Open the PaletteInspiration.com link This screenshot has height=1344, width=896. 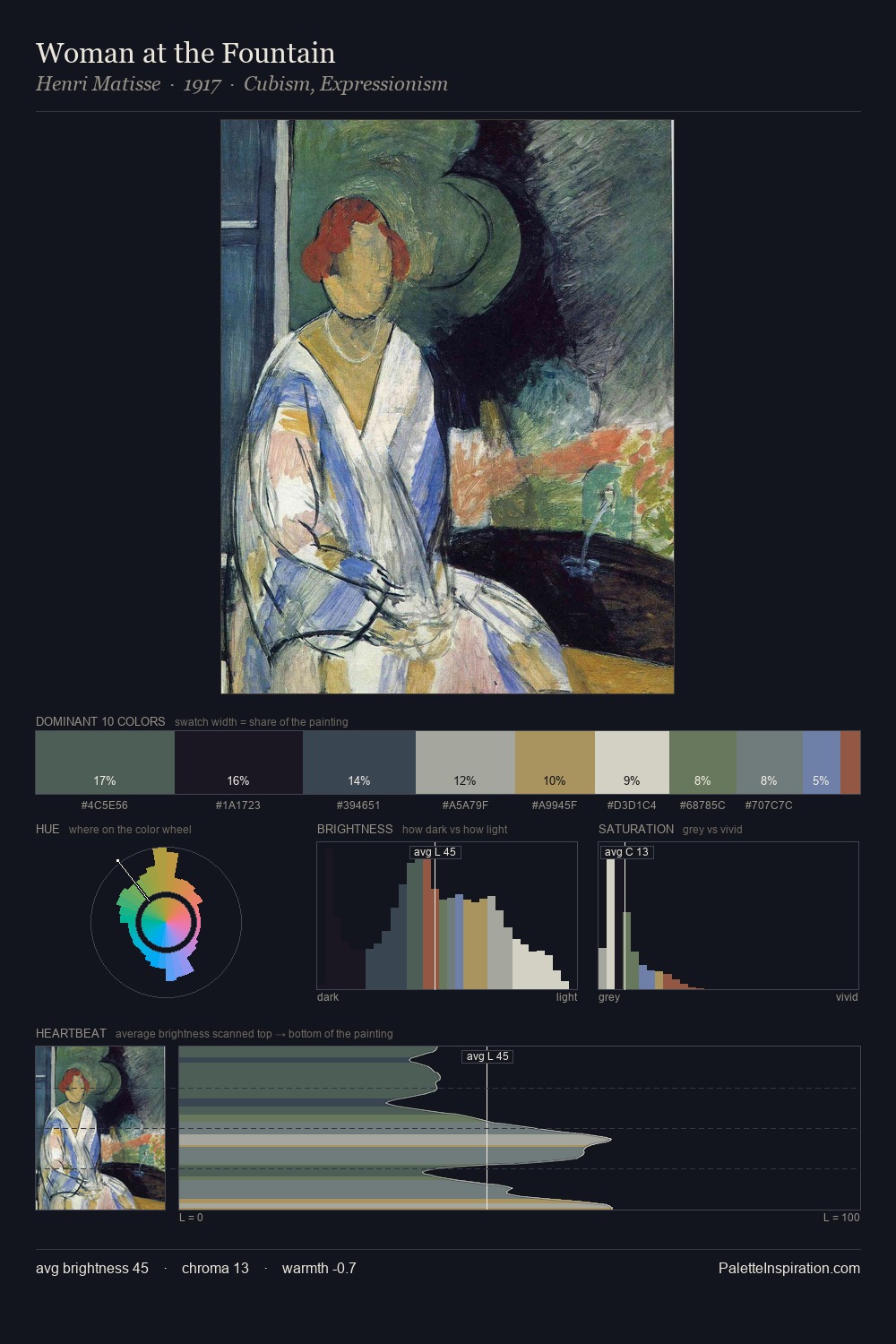tap(789, 1269)
